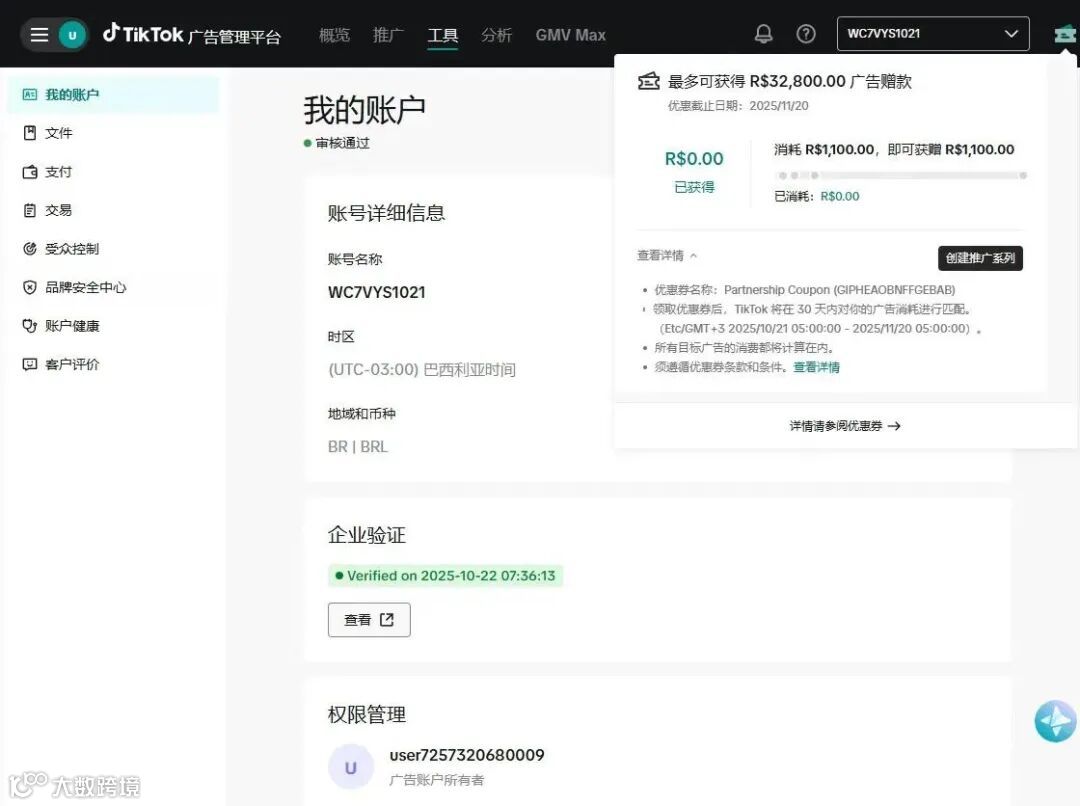
Task: Click the 品牌安全中心 shield icon
Action: [x=30, y=287]
